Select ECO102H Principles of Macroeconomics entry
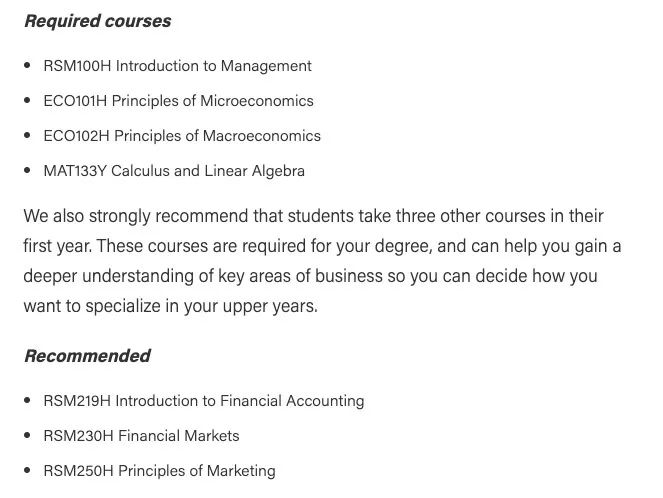 tap(182, 136)
